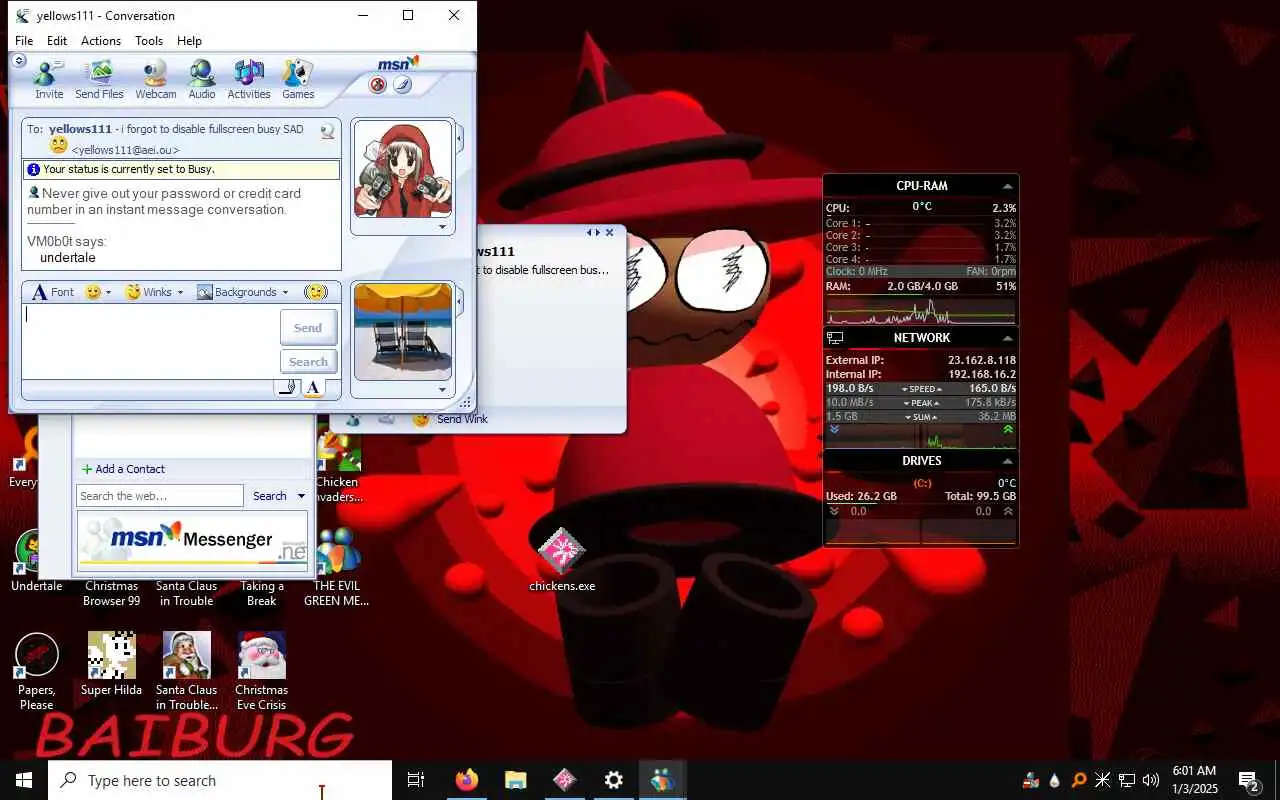Image resolution: width=1280 pixels, height=800 pixels.
Task: Click the Send button
Action: tap(308, 327)
